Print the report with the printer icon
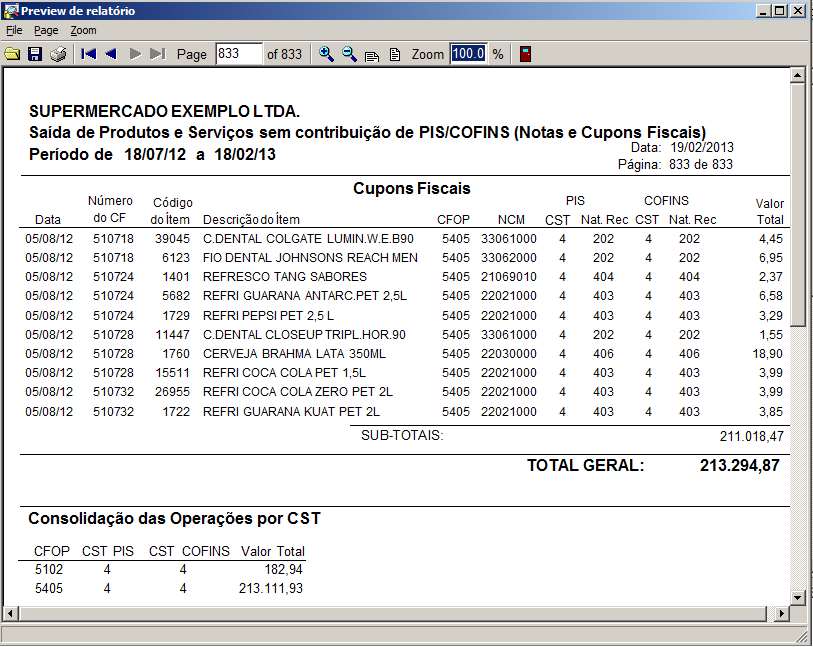813x647 pixels. click(x=58, y=54)
